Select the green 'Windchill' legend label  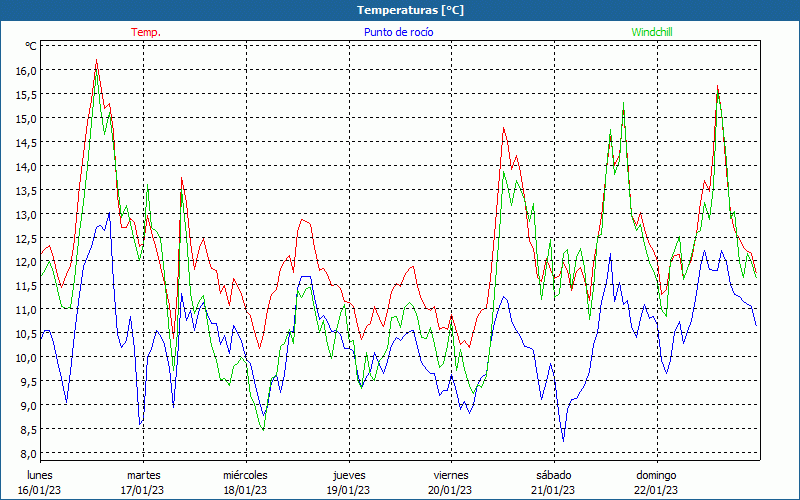point(652,32)
